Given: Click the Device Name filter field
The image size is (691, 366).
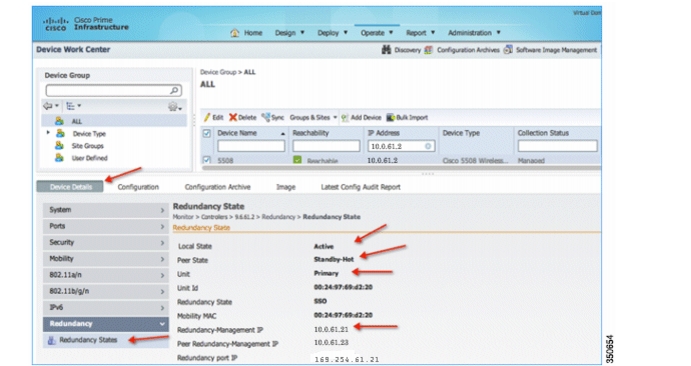Looking at the screenshot, I should 251,146.
